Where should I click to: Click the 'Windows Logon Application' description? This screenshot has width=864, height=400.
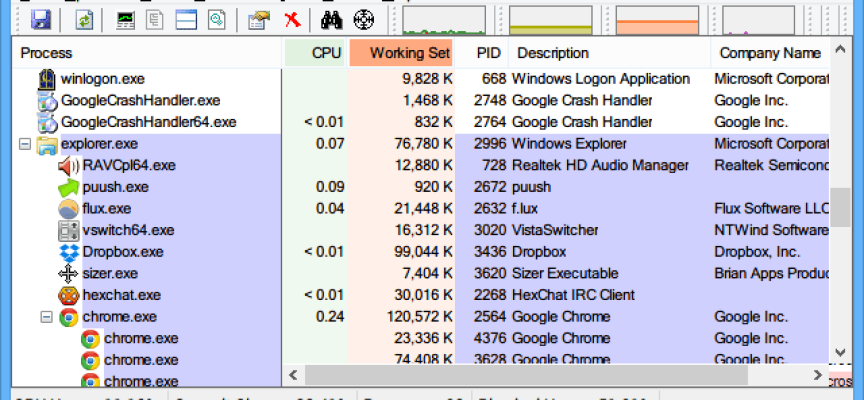pyautogui.click(x=601, y=79)
